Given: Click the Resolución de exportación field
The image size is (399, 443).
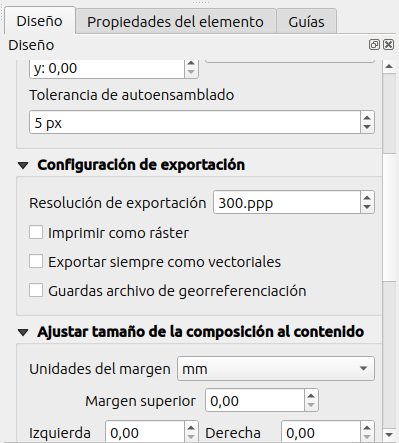Looking at the screenshot, I should point(287,202).
